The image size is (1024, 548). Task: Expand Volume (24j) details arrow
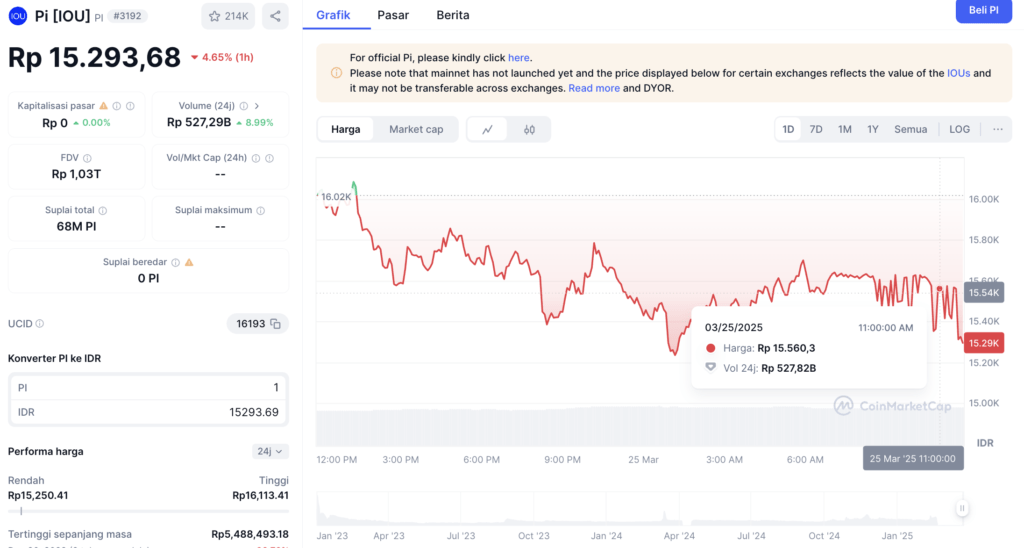pos(257,106)
